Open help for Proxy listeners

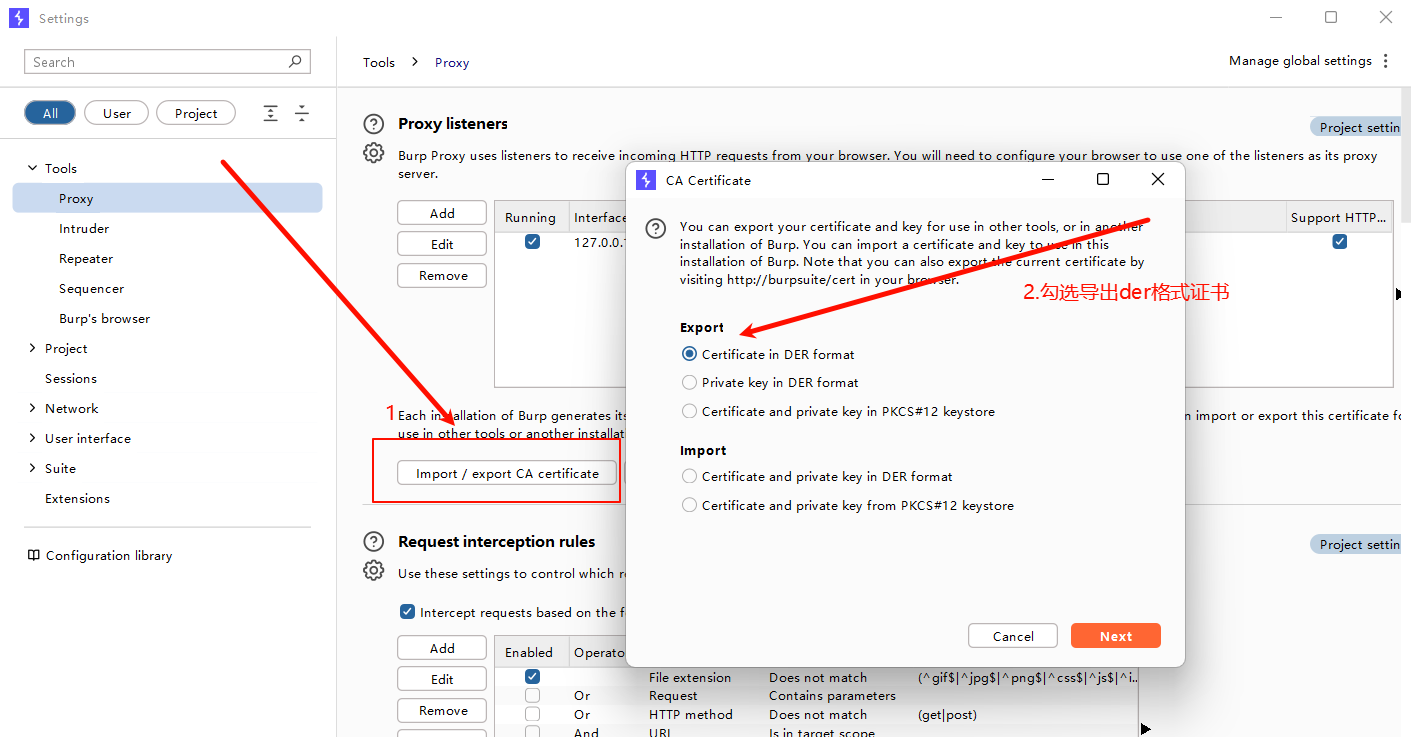pyautogui.click(x=374, y=124)
